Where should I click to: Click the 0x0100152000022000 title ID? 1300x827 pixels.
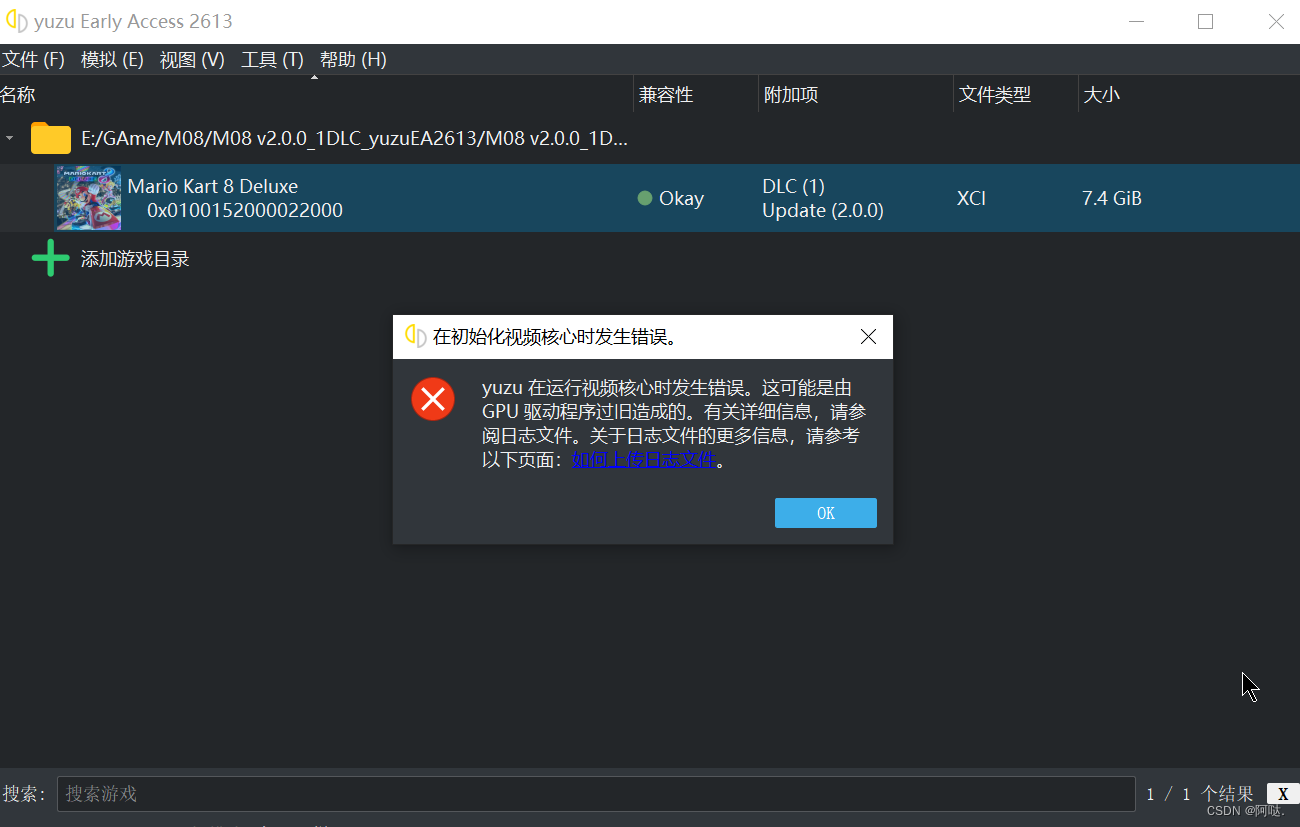point(245,211)
